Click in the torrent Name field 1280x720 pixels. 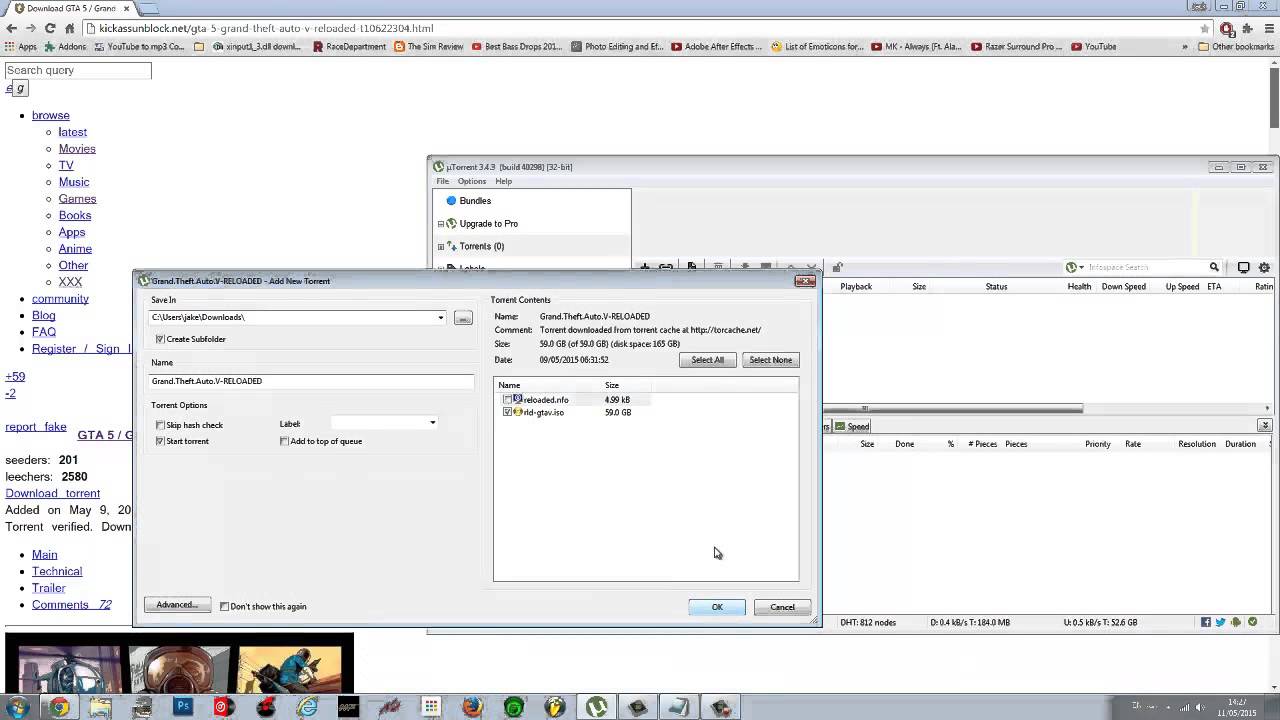pyautogui.click(x=311, y=381)
